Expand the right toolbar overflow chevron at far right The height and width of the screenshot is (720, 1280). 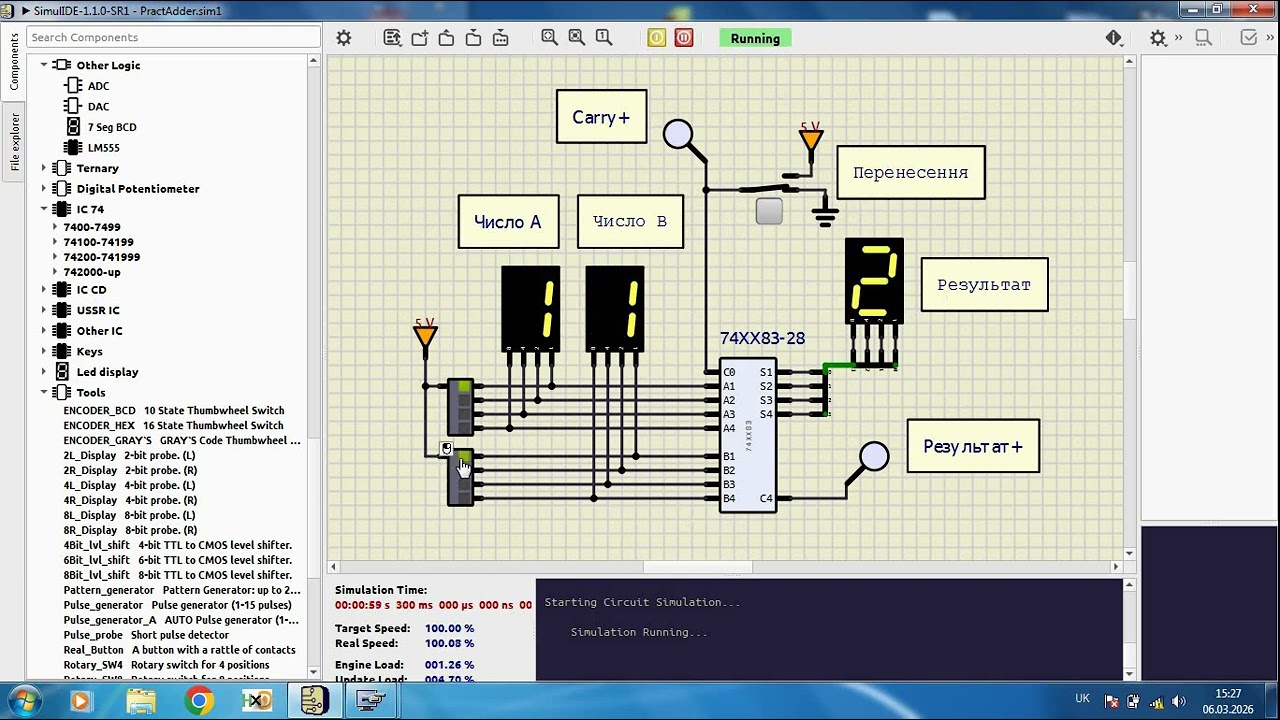[x=1270, y=38]
